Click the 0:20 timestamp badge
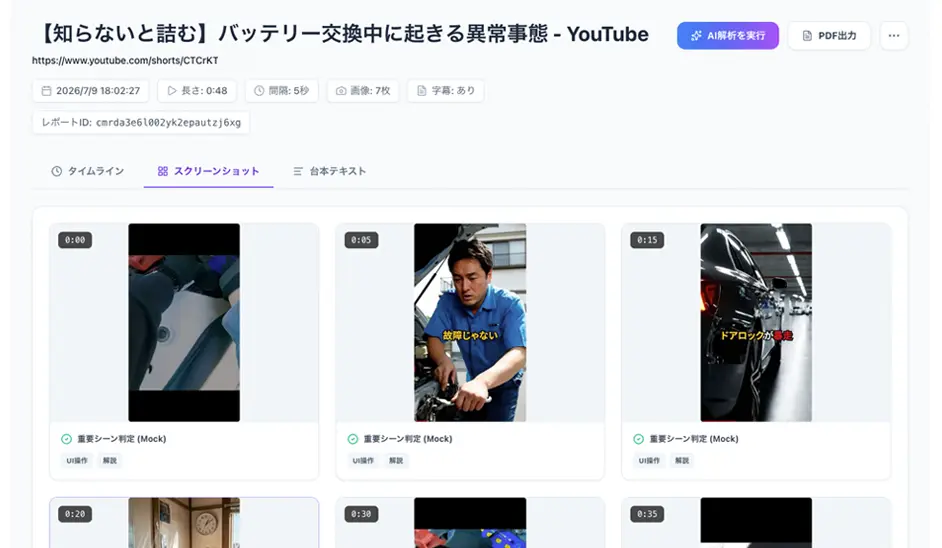Screen dimensions: 942x548 tap(75, 514)
